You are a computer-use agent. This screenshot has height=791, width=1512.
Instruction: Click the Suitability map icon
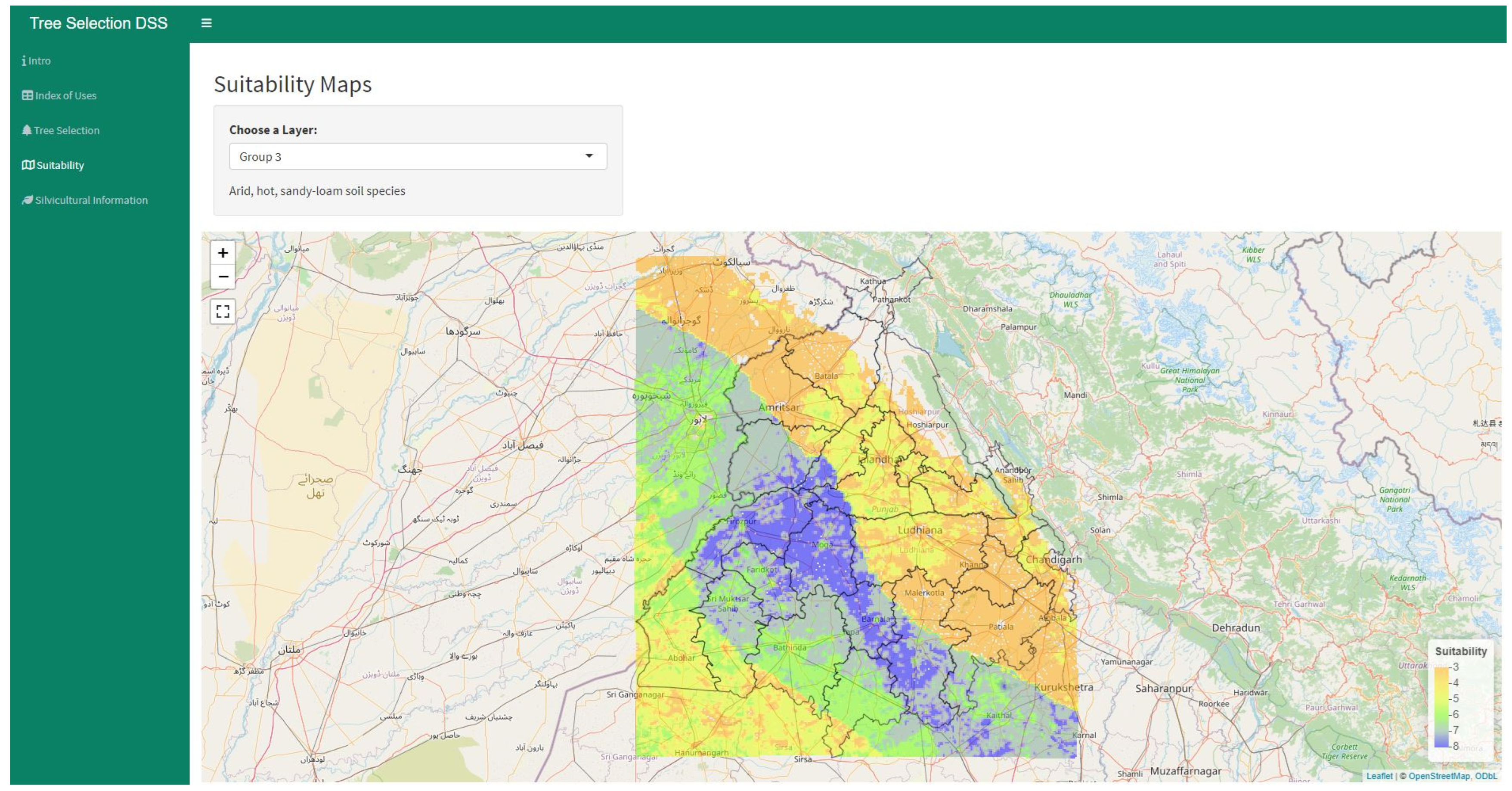point(28,165)
